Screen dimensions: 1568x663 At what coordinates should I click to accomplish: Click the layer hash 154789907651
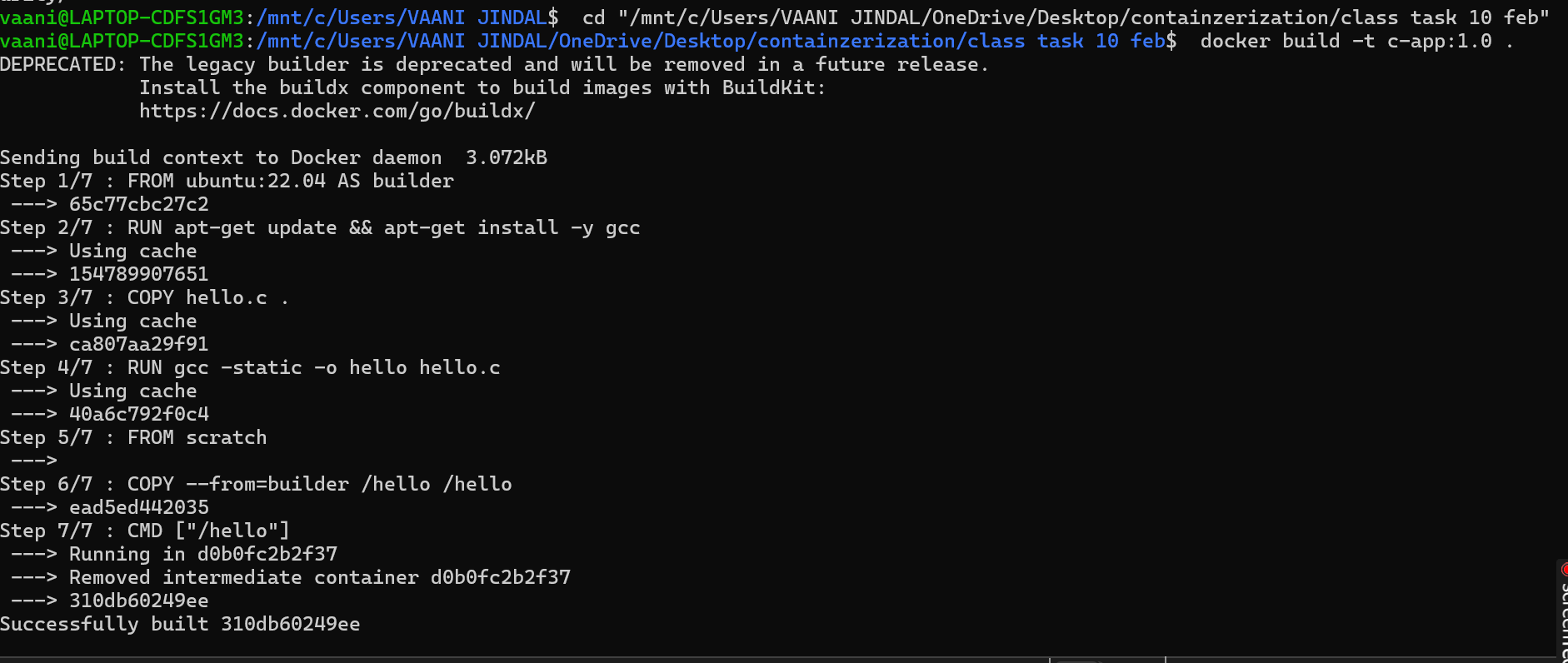pos(138,274)
